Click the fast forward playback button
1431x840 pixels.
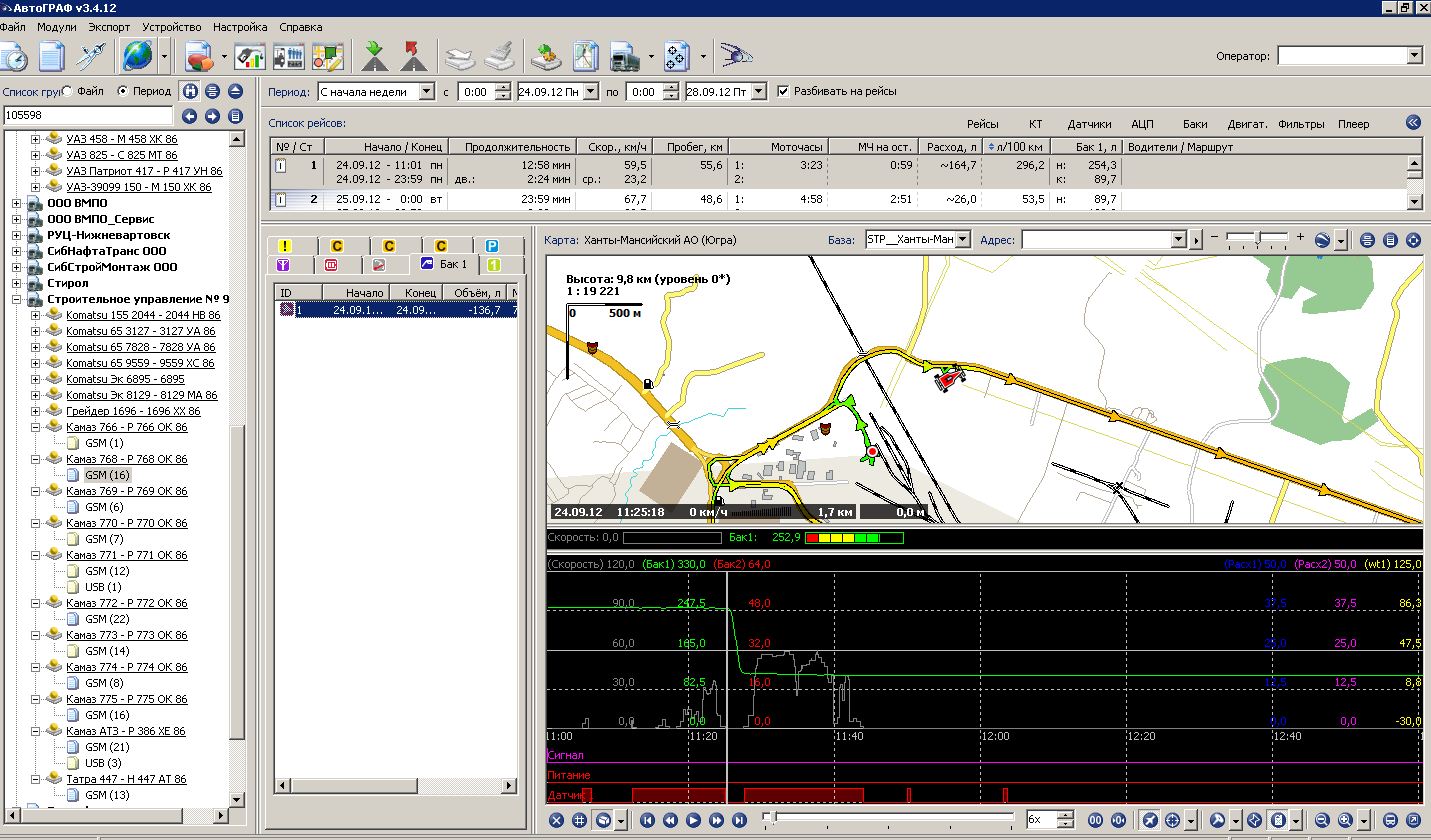(x=717, y=820)
